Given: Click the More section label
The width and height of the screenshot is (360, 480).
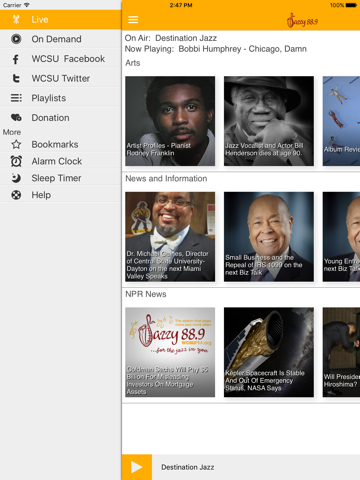Looking at the screenshot, I should [x=12, y=132].
